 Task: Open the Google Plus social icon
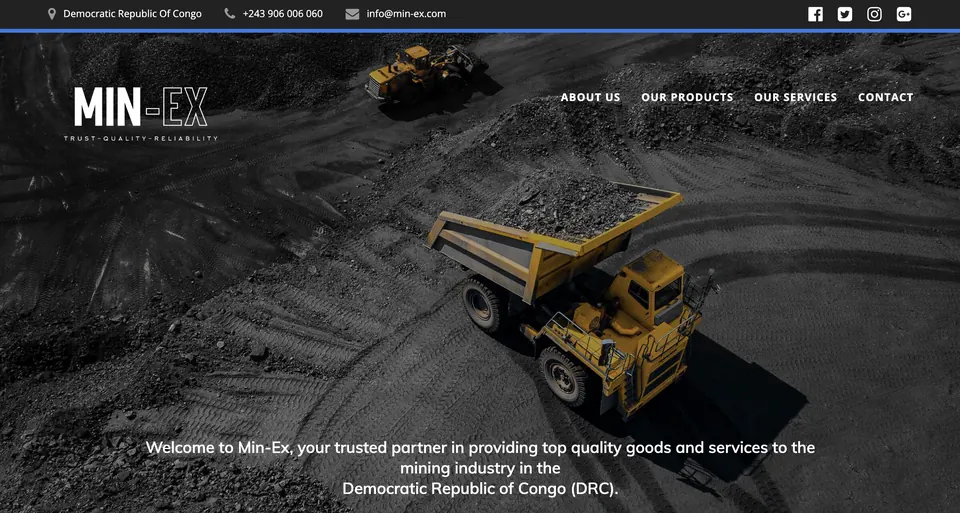(904, 14)
